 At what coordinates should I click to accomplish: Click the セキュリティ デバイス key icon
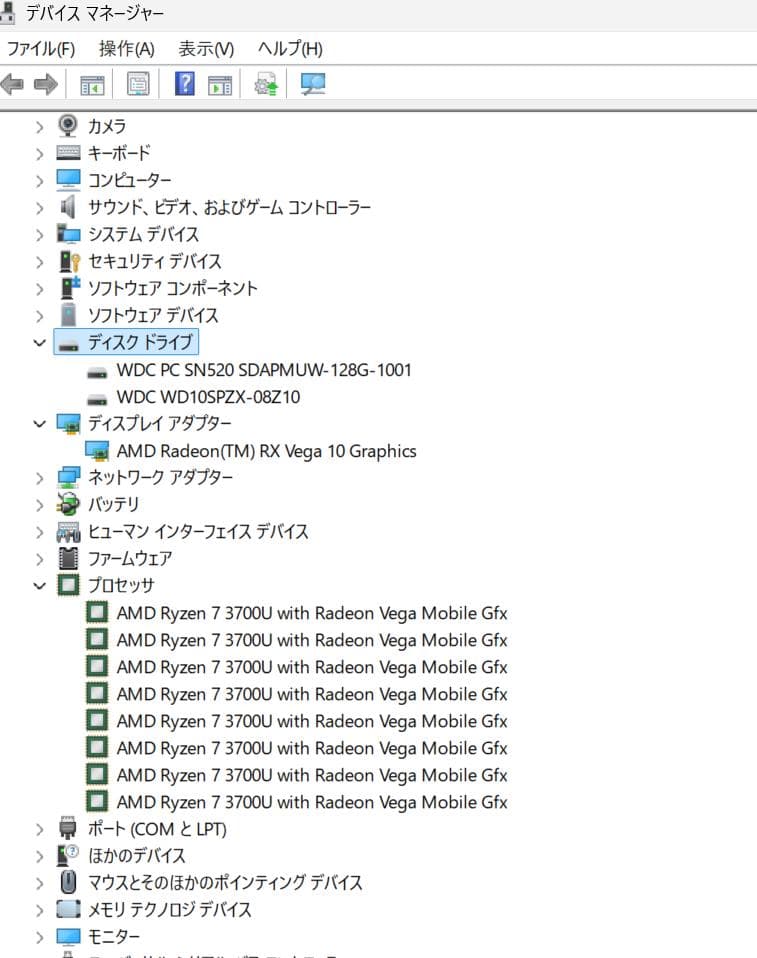pyautogui.click(x=69, y=261)
